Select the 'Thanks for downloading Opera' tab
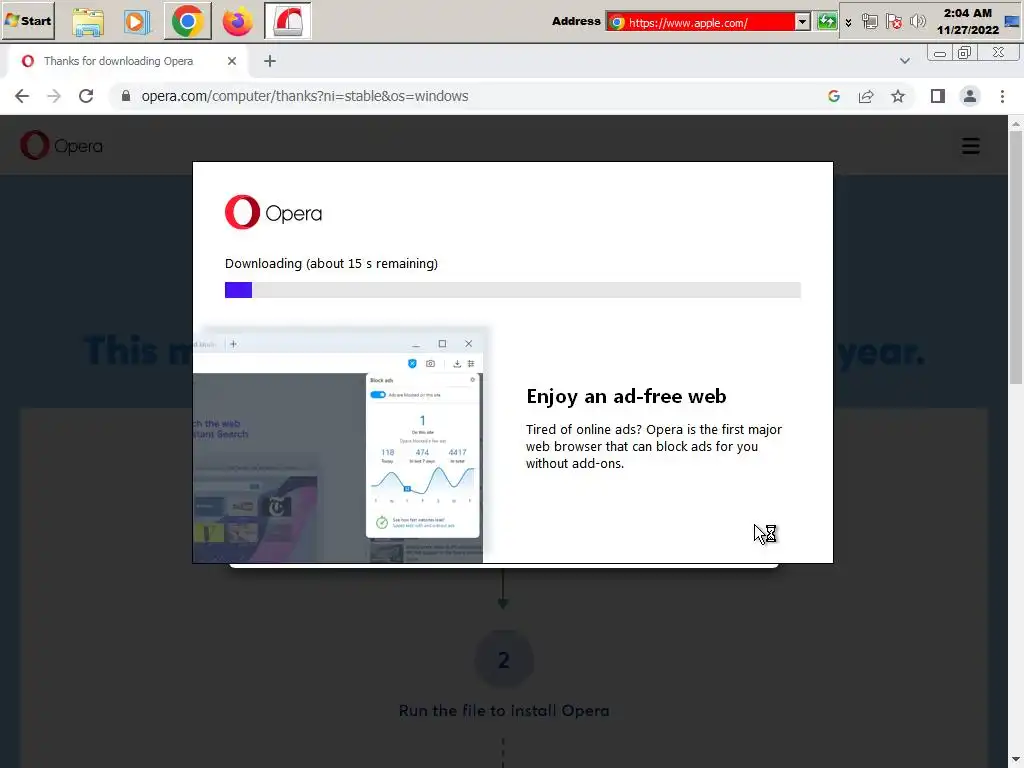The width and height of the screenshot is (1024, 768). pos(118,61)
